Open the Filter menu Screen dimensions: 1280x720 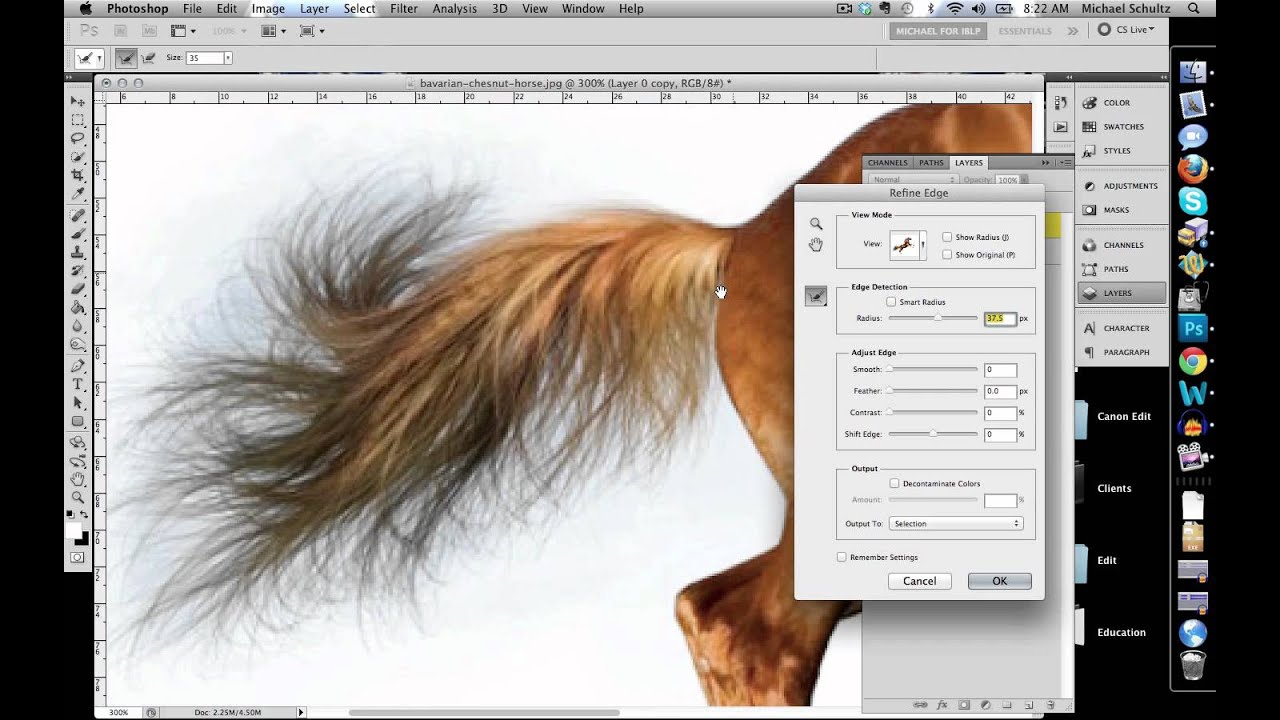[404, 9]
